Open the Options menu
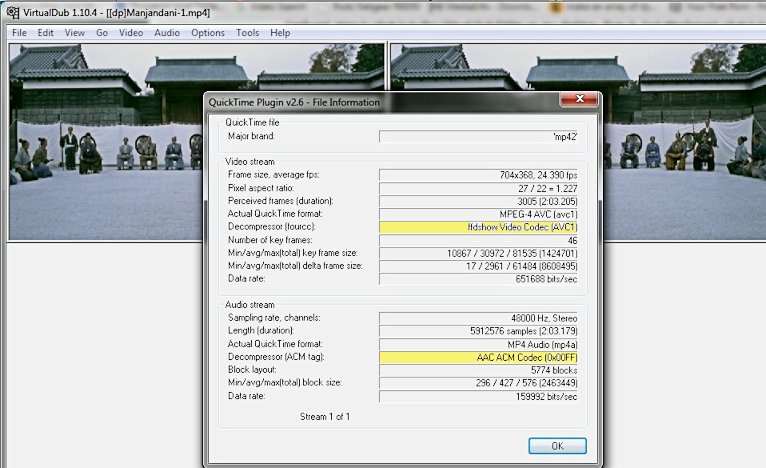The height and width of the screenshot is (468, 766). (x=208, y=33)
